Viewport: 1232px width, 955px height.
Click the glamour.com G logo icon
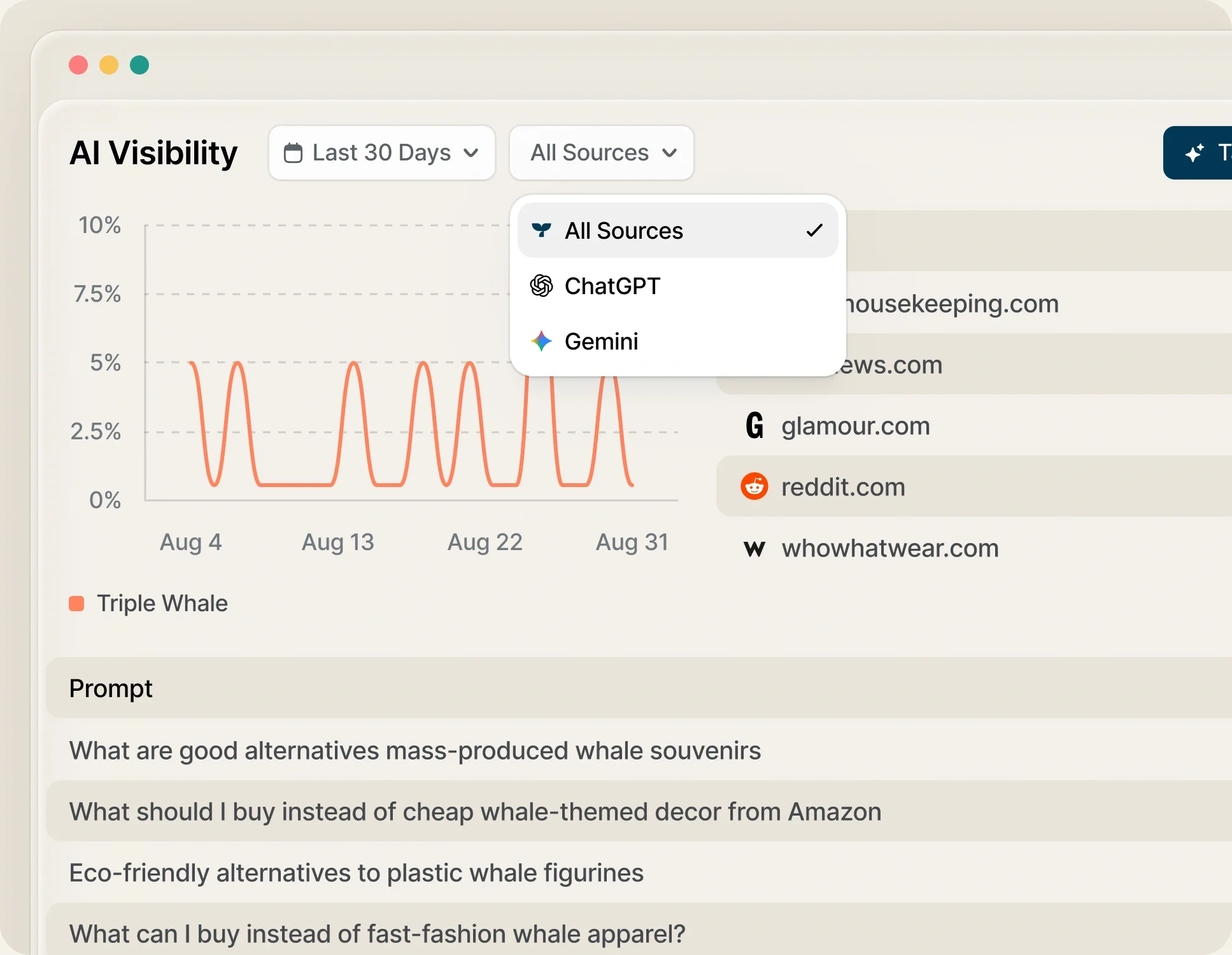click(754, 425)
